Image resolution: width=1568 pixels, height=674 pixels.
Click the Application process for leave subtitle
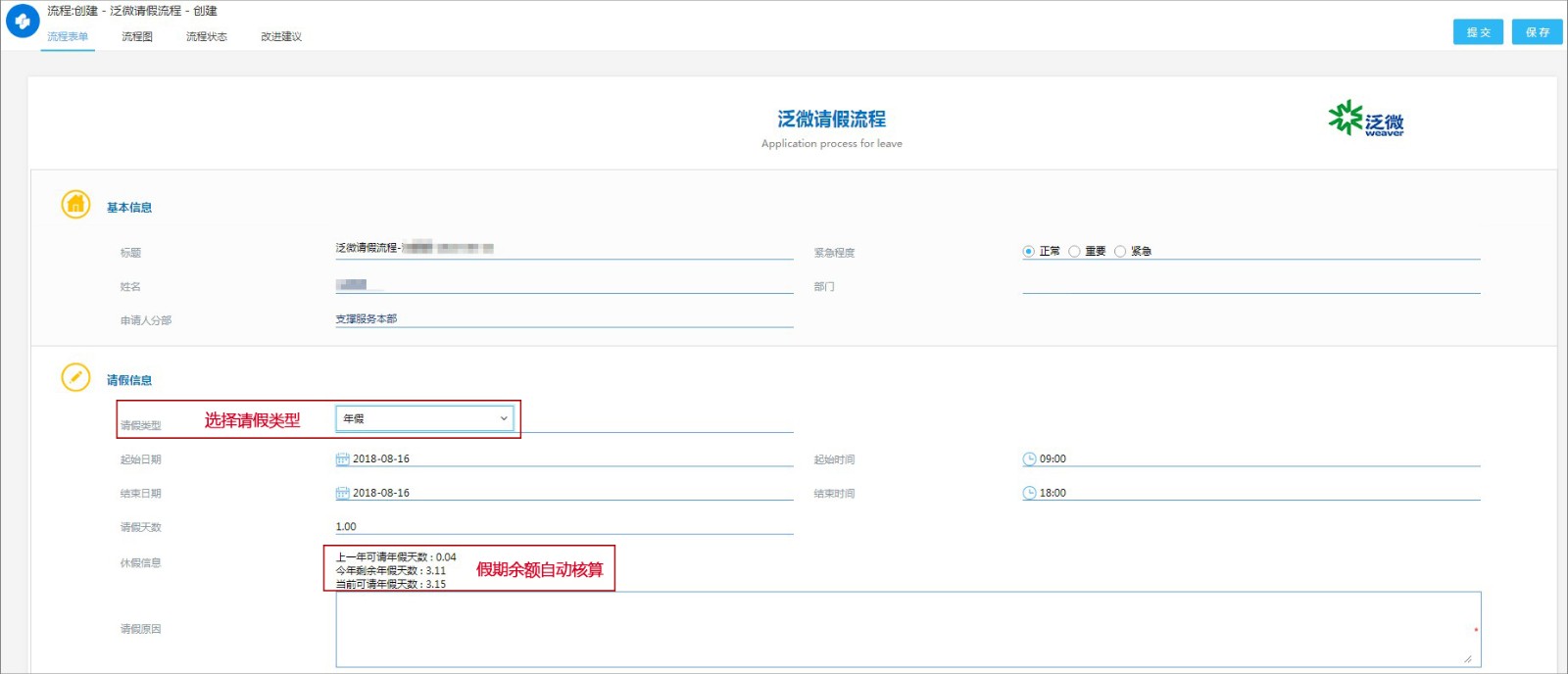point(832,143)
